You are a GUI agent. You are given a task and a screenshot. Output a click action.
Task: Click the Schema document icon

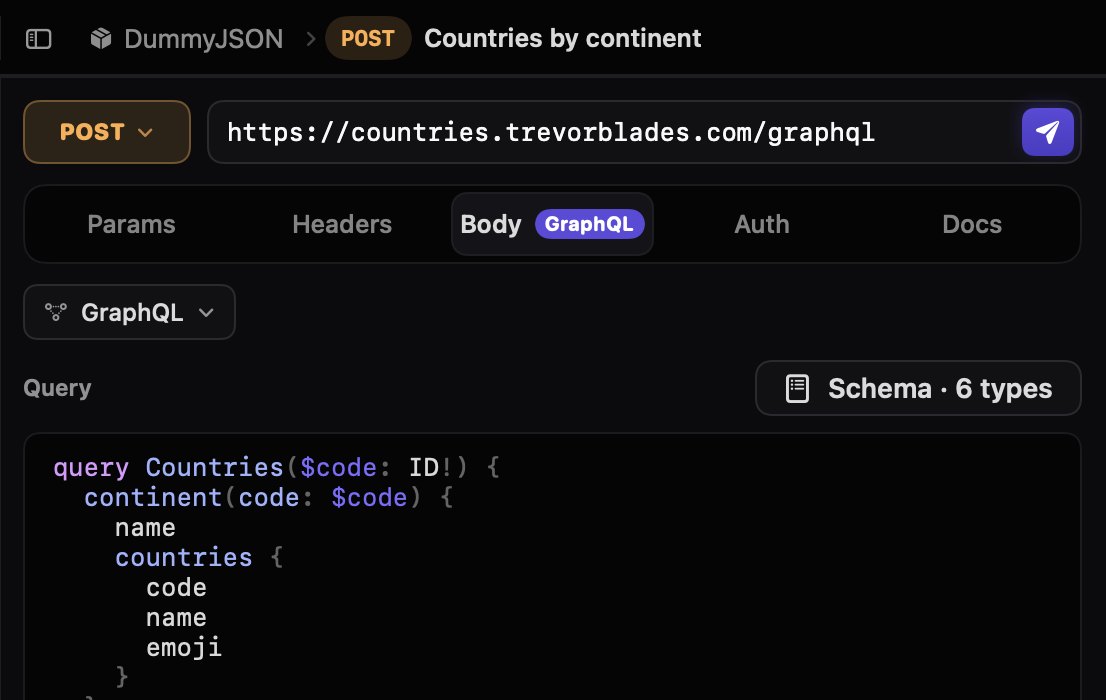click(797, 389)
